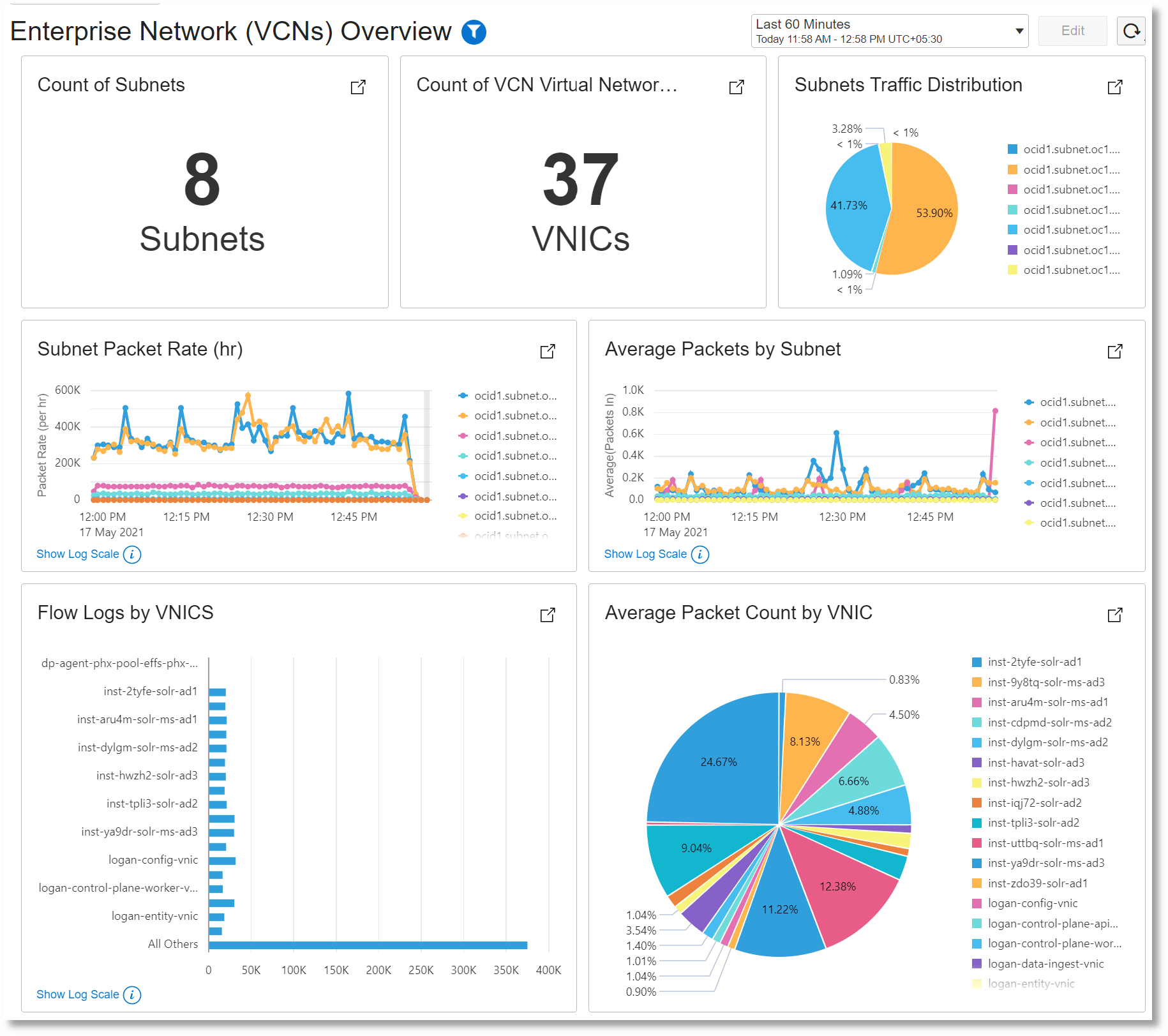
Task: Click the filter icon beside dashboard title
Action: (473, 31)
